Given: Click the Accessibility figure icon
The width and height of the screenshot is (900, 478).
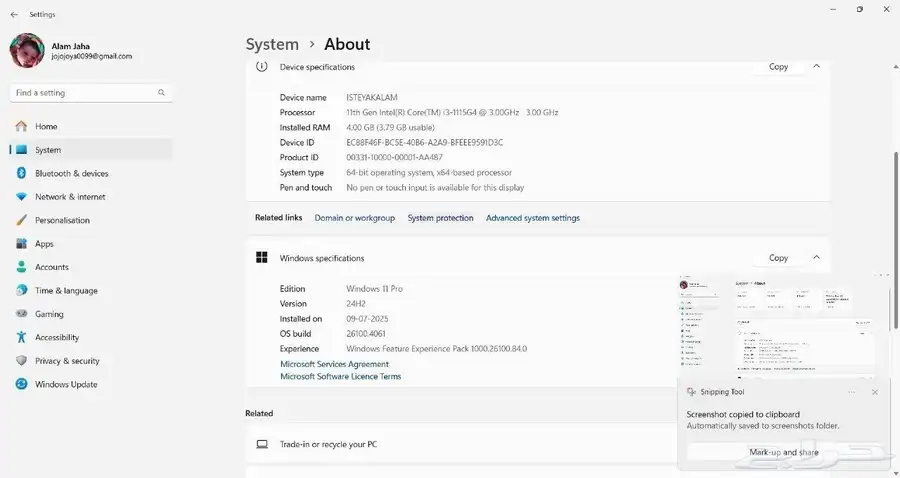Looking at the screenshot, I should pyautogui.click(x=21, y=337).
